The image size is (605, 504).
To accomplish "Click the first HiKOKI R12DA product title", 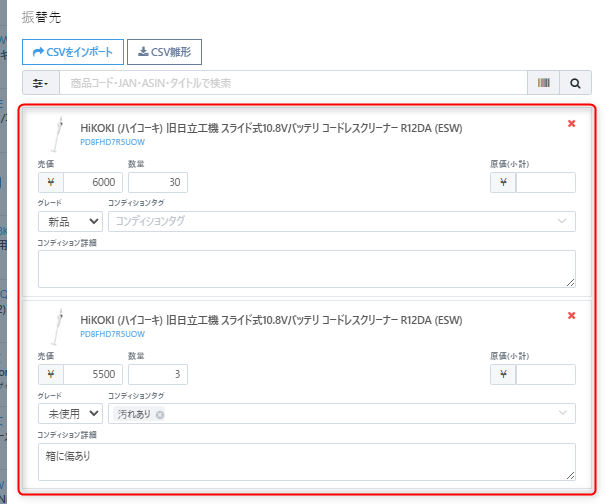I will (x=271, y=128).
